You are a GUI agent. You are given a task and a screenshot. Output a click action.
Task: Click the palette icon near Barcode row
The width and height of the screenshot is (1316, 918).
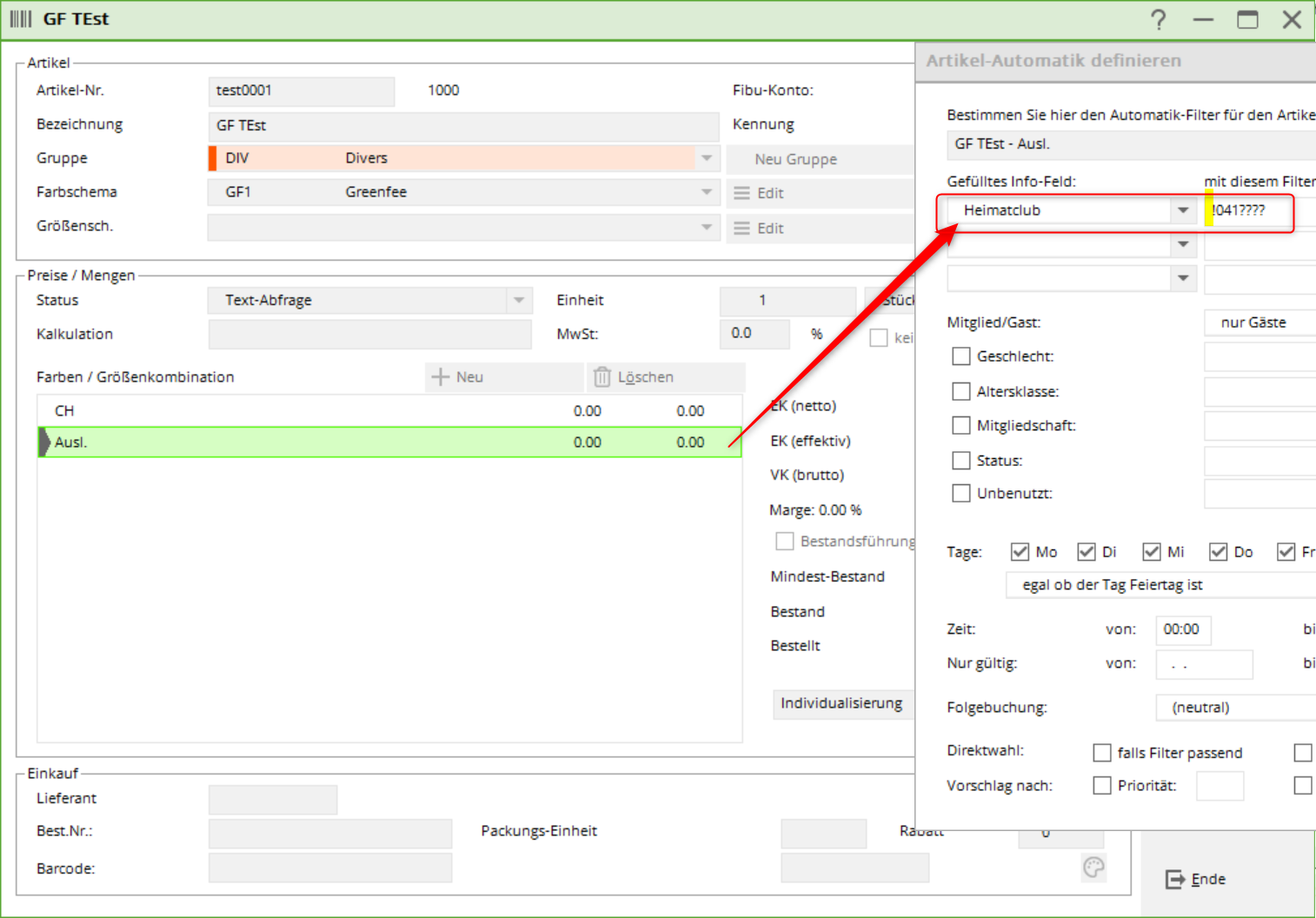(x=1093, y=867)
